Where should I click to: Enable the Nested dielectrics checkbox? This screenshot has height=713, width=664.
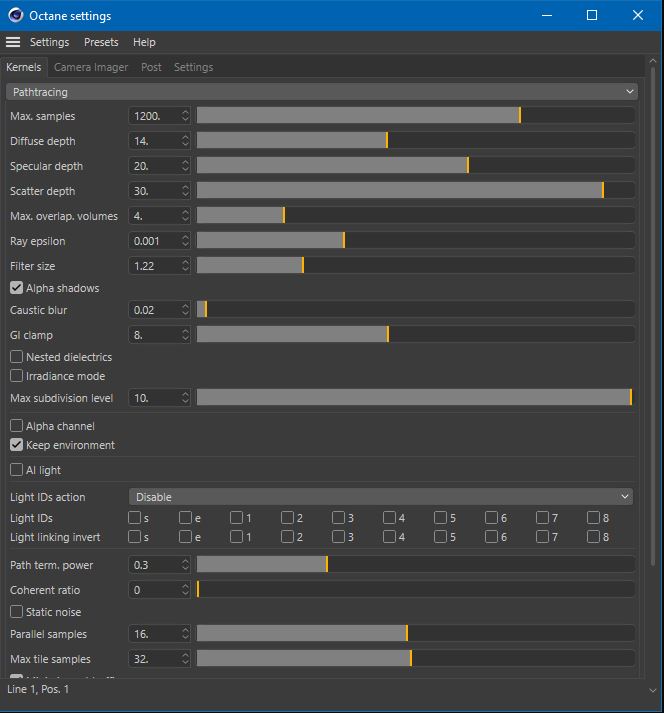pyautogui.click(x=16, y=357)
